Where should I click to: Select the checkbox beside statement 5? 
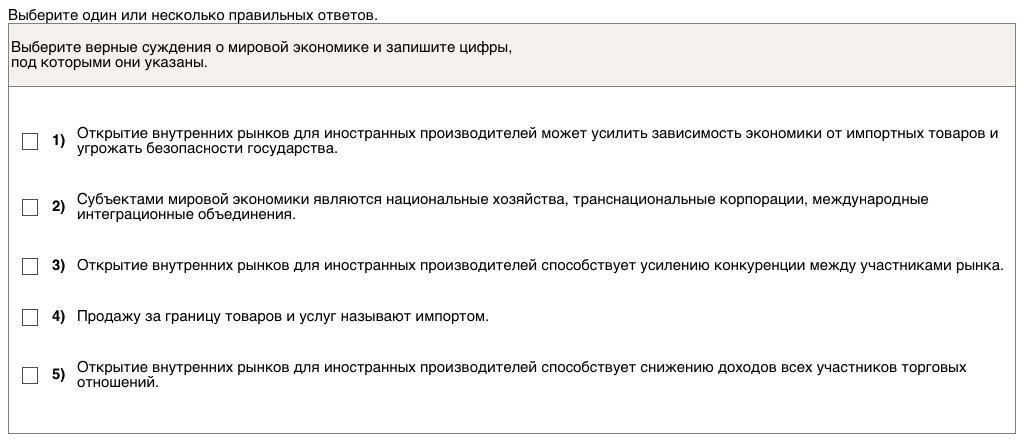pos(30,376)
